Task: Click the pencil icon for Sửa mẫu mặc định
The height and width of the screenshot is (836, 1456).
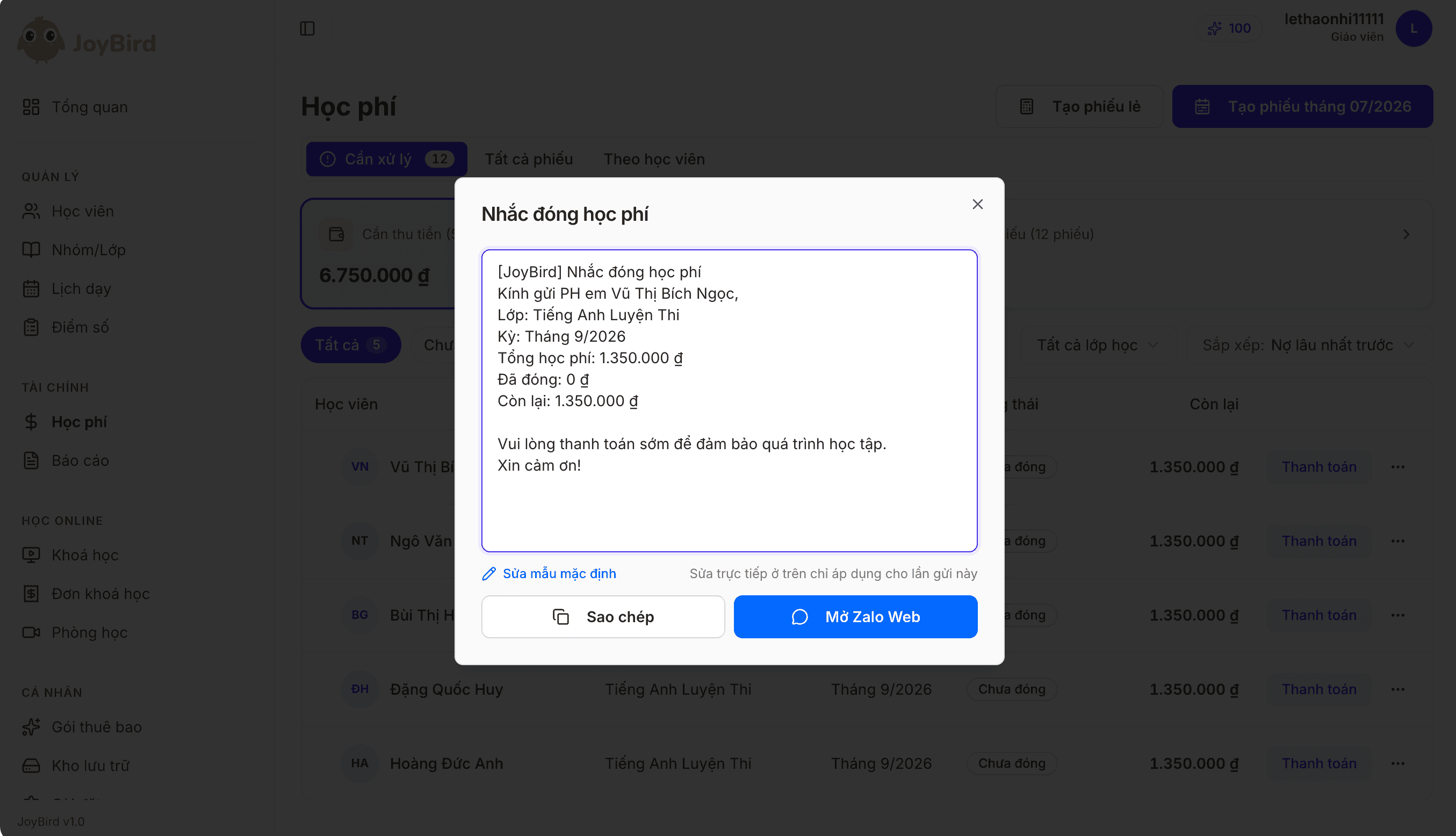Action: point(488,574)
